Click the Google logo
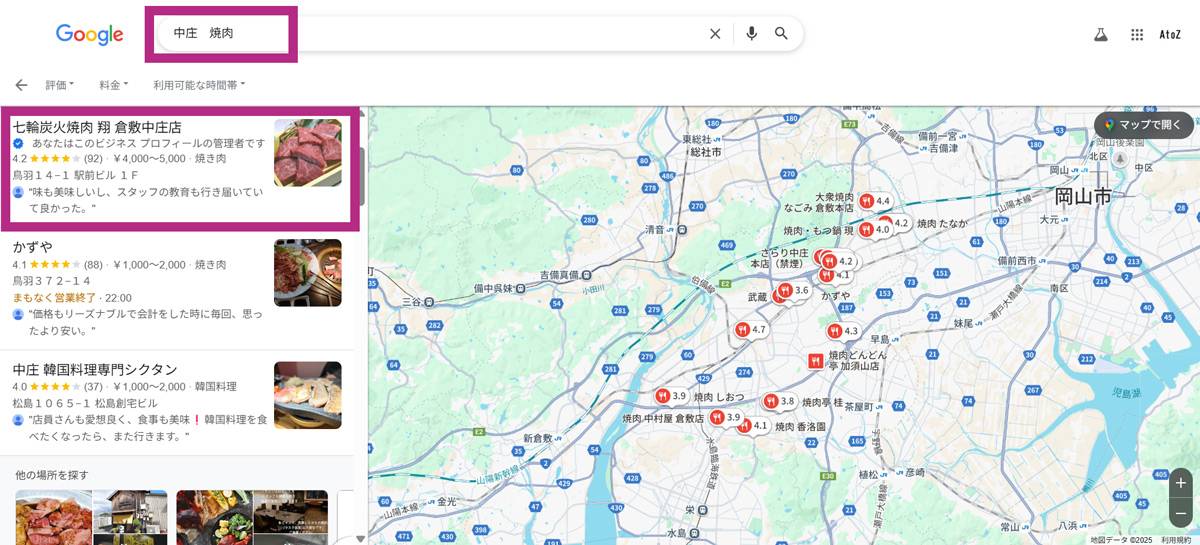This screenshot has width=1200, height=545. pos(89,34)
